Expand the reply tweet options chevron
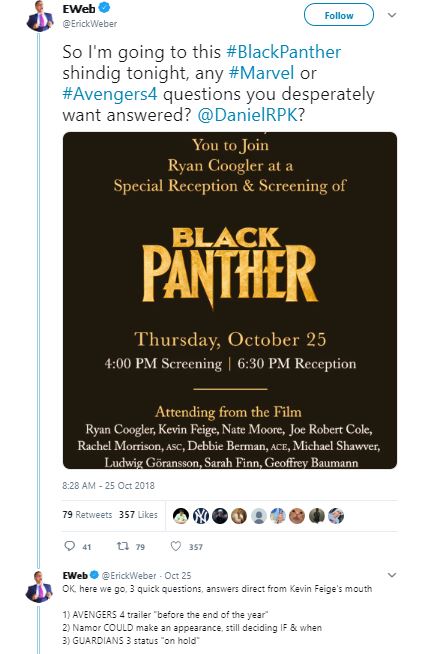The height and width of the screenshot is (654, 424). point(391,575)
